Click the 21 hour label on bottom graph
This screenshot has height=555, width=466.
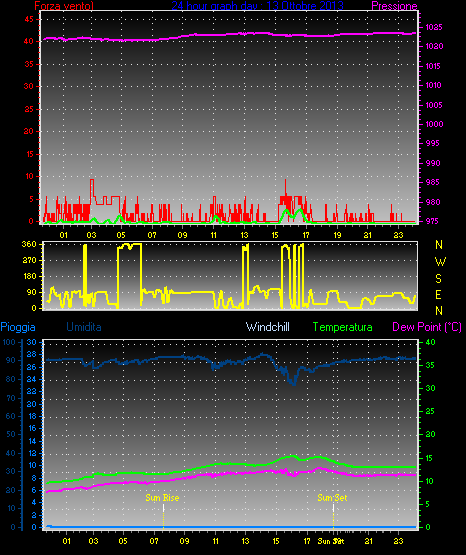click(x=369, y=541)
